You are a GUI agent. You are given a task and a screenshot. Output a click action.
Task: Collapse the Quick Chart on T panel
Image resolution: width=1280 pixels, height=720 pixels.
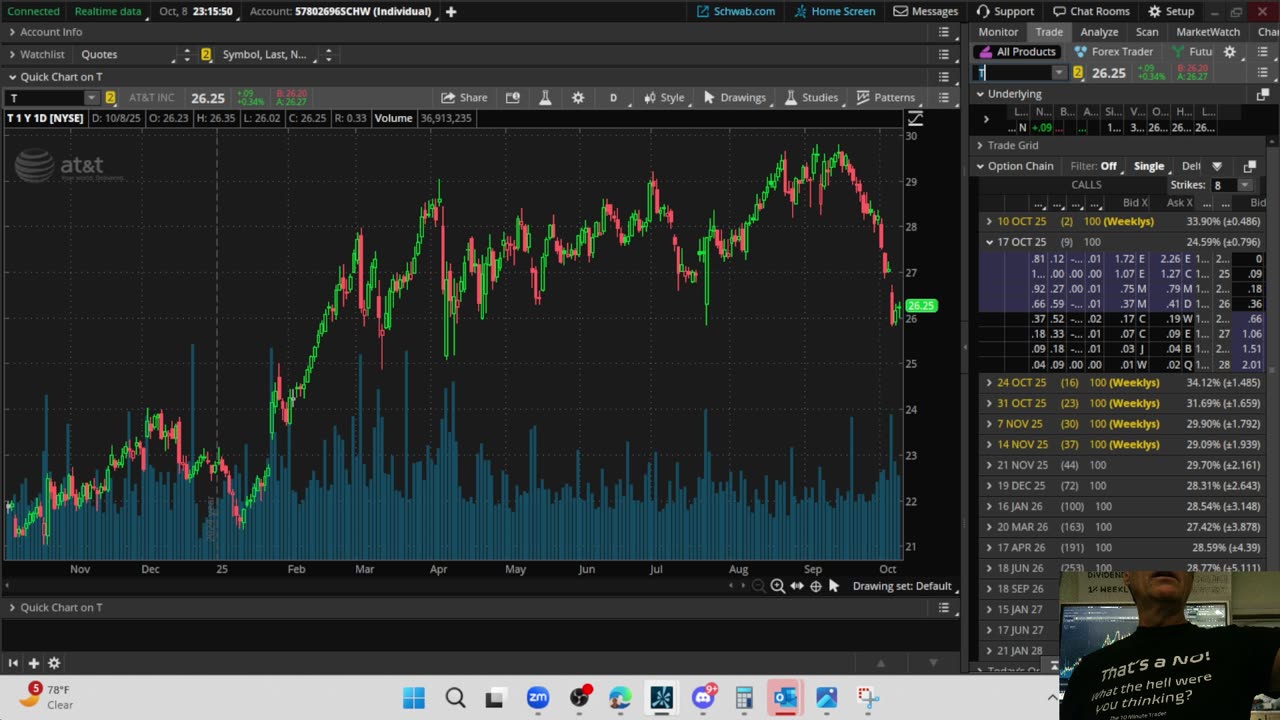[x=12, y=76]
